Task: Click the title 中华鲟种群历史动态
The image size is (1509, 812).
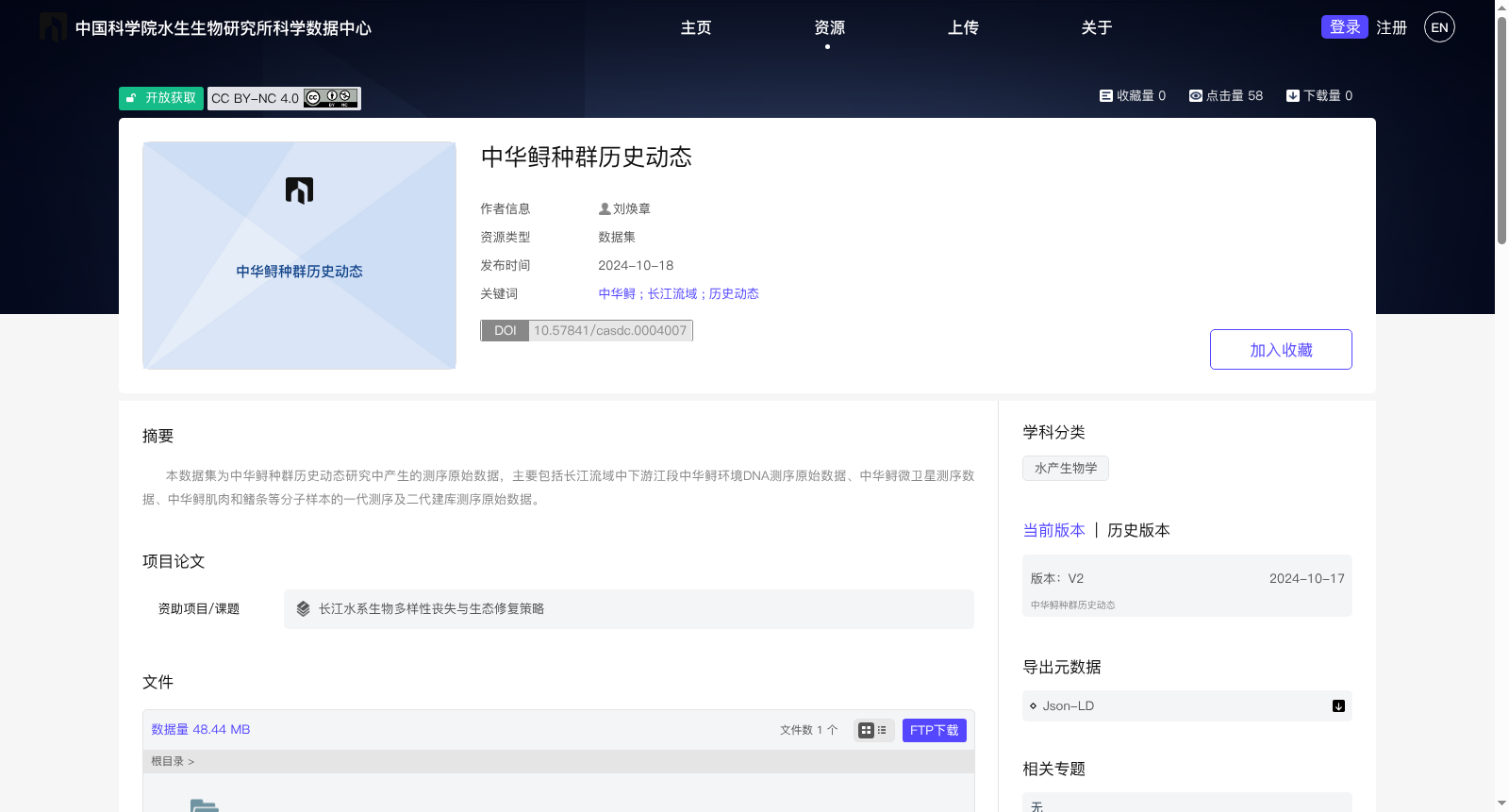Action: (x=587, y=157)
